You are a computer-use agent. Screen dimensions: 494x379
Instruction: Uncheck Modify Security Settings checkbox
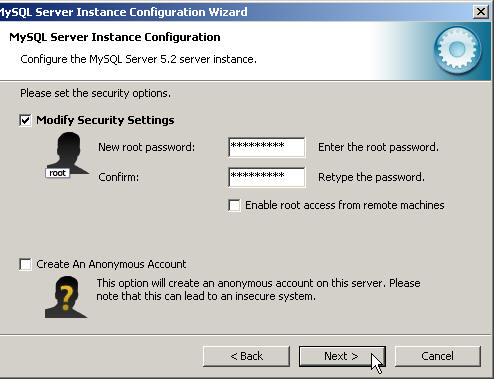click(x=25, y=120)
